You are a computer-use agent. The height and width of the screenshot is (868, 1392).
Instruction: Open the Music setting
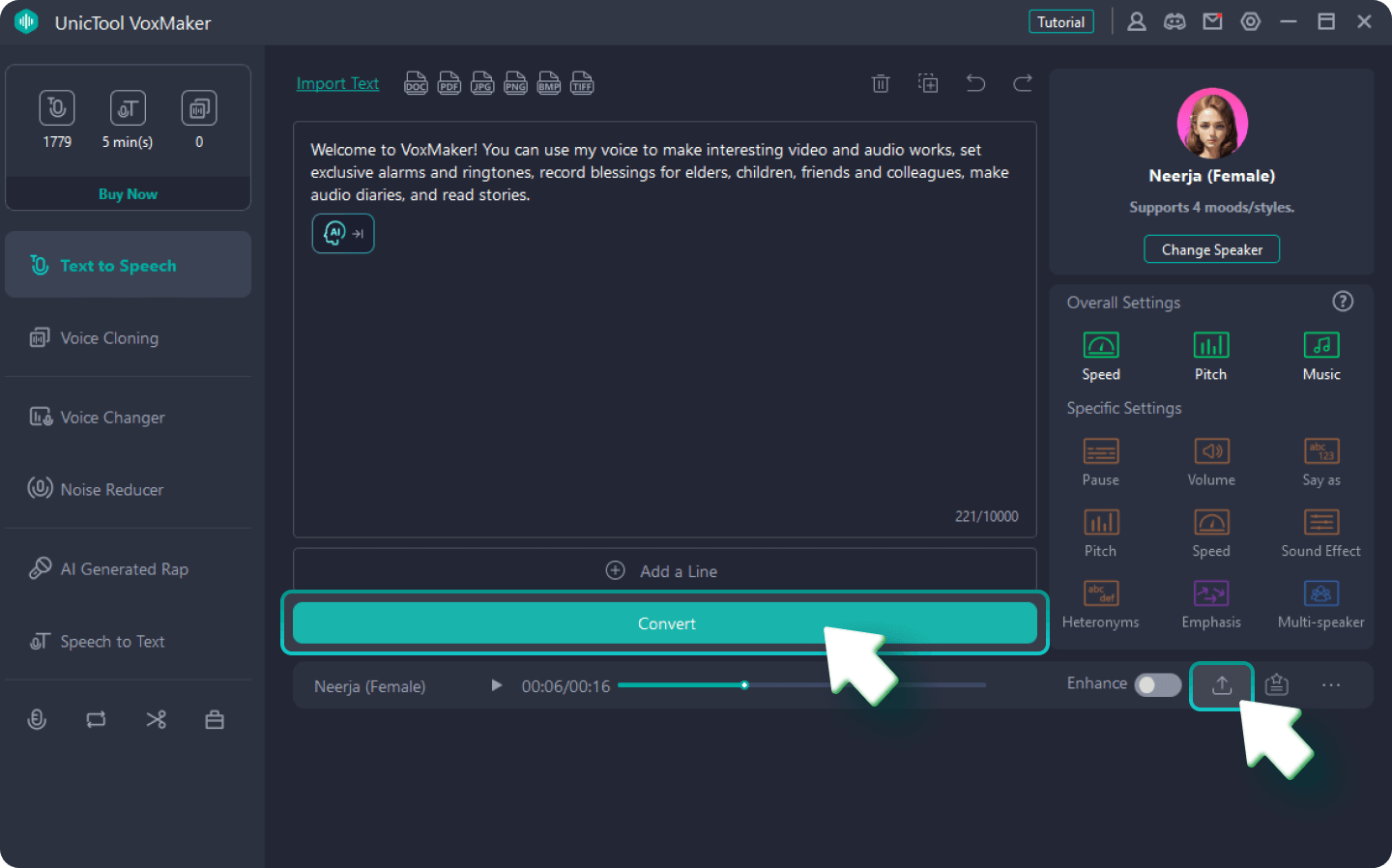pyautogui.click(x=1321, y=356)
